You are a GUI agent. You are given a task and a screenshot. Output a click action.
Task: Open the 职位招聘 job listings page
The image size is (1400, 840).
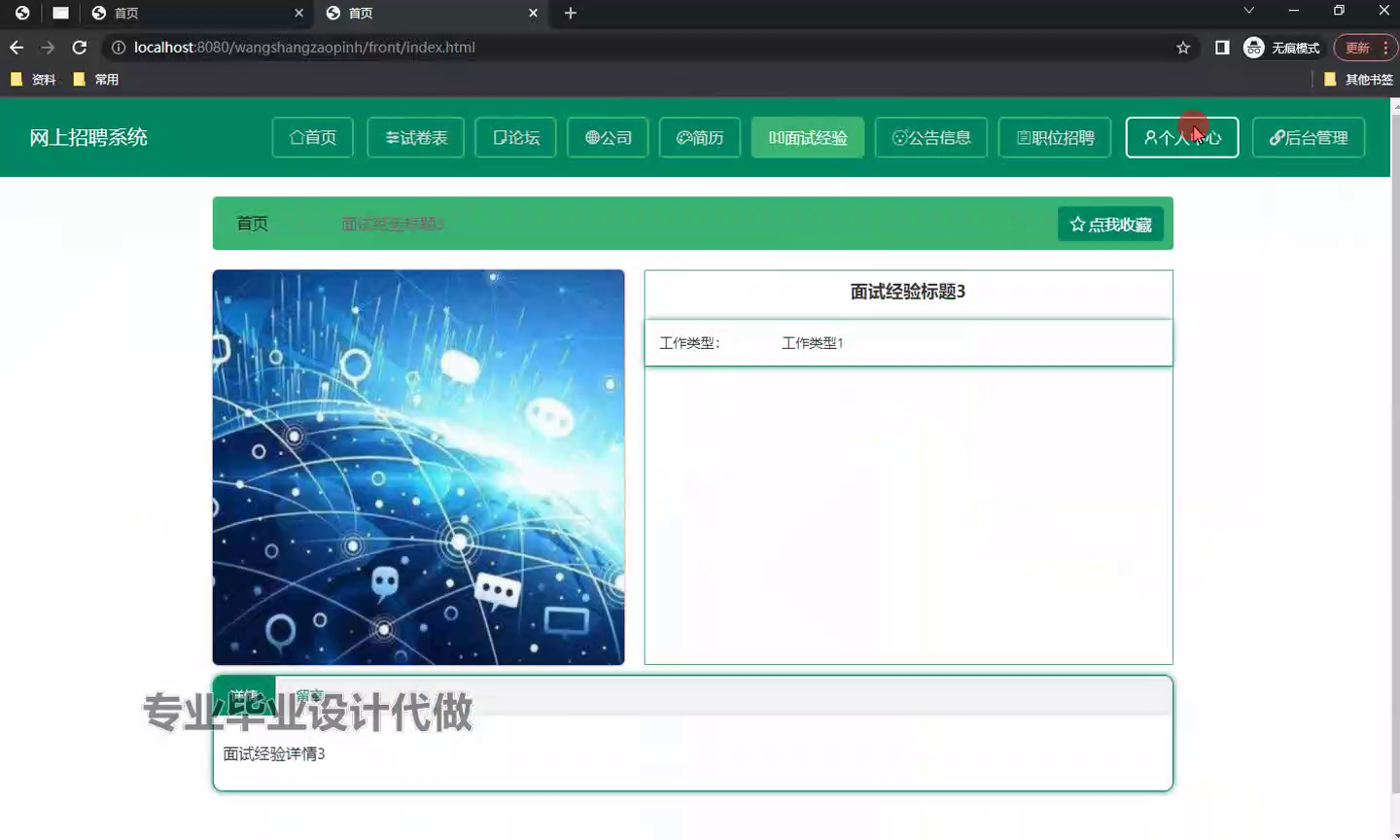tap(1055, 137)
